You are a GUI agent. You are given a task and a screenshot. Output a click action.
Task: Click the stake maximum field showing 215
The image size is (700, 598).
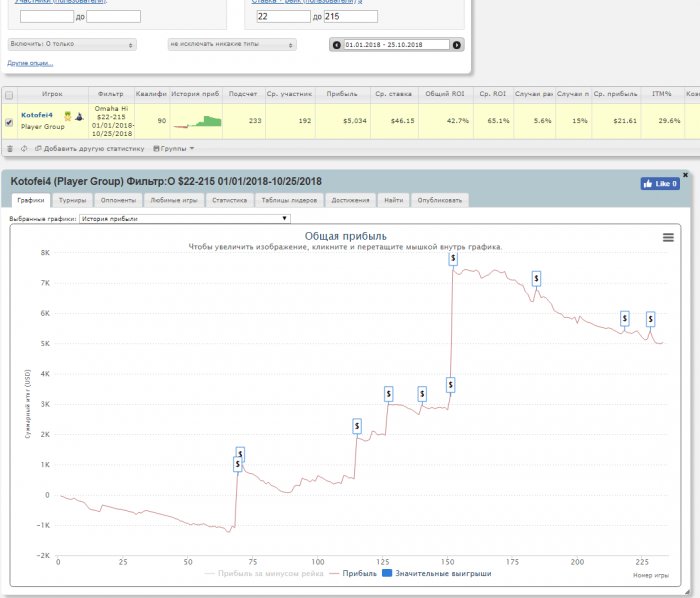pos(350,17)
